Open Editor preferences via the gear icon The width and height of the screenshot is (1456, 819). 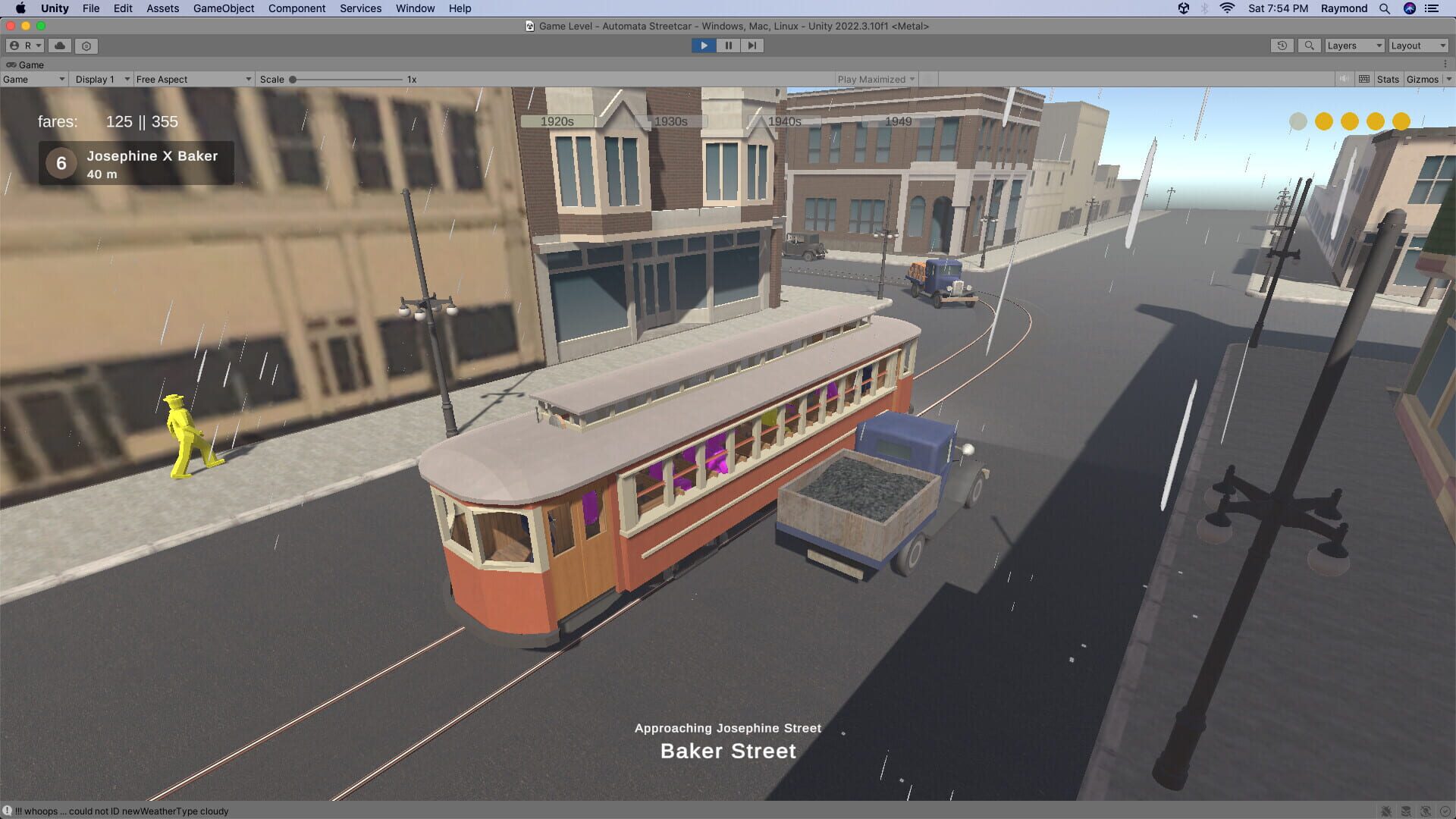(86, 45)
